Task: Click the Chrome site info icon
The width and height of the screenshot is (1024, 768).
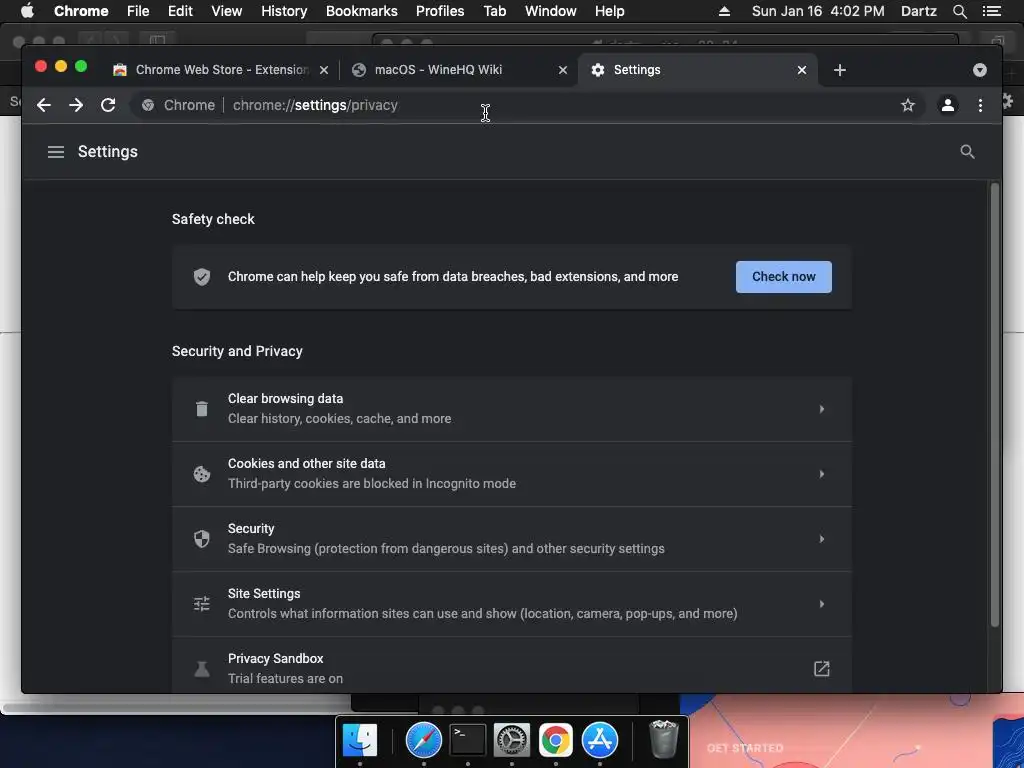Action: [148, 105]
